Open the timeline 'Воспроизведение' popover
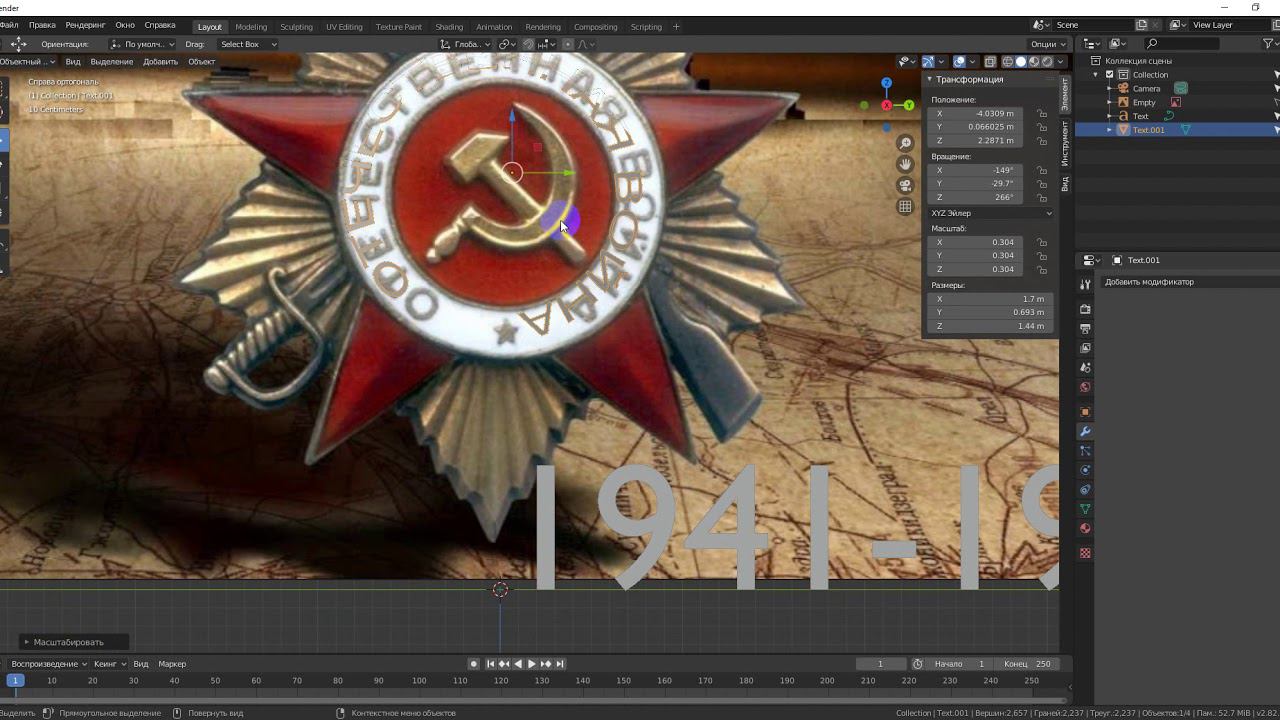 tap(49, 664)
